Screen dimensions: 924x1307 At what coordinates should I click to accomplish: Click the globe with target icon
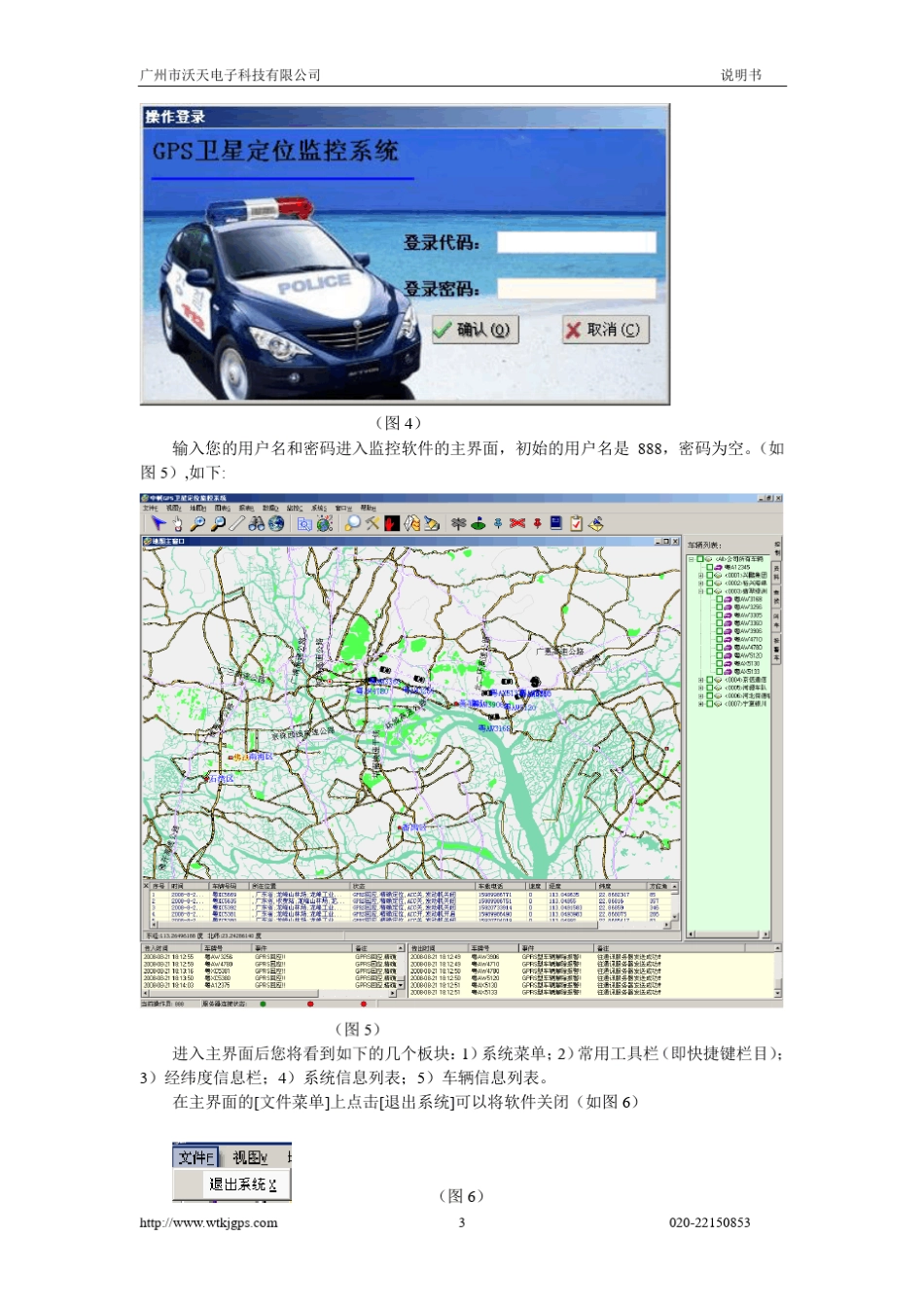[324, 523]
